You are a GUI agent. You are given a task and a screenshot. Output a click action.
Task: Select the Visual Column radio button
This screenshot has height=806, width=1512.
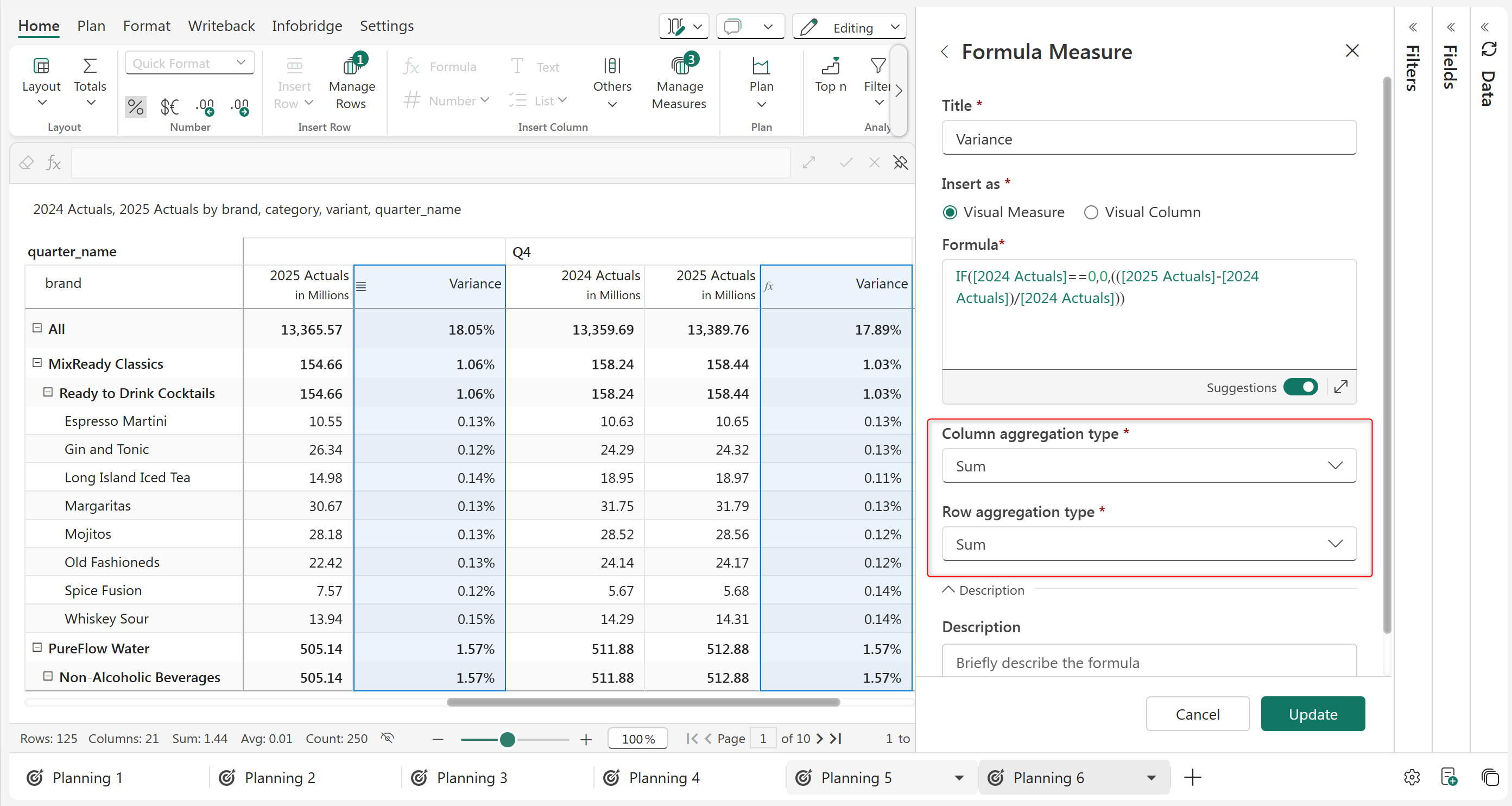(1091, 212)
